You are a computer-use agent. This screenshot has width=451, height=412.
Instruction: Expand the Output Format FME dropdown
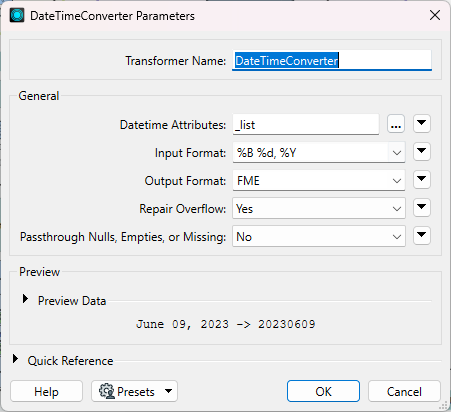319,181
